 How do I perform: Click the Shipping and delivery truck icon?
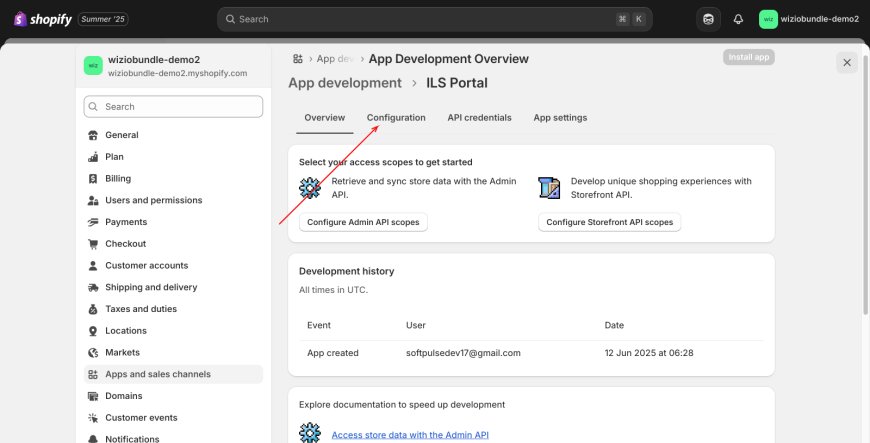pyautogui.click(x=93, y=287)
